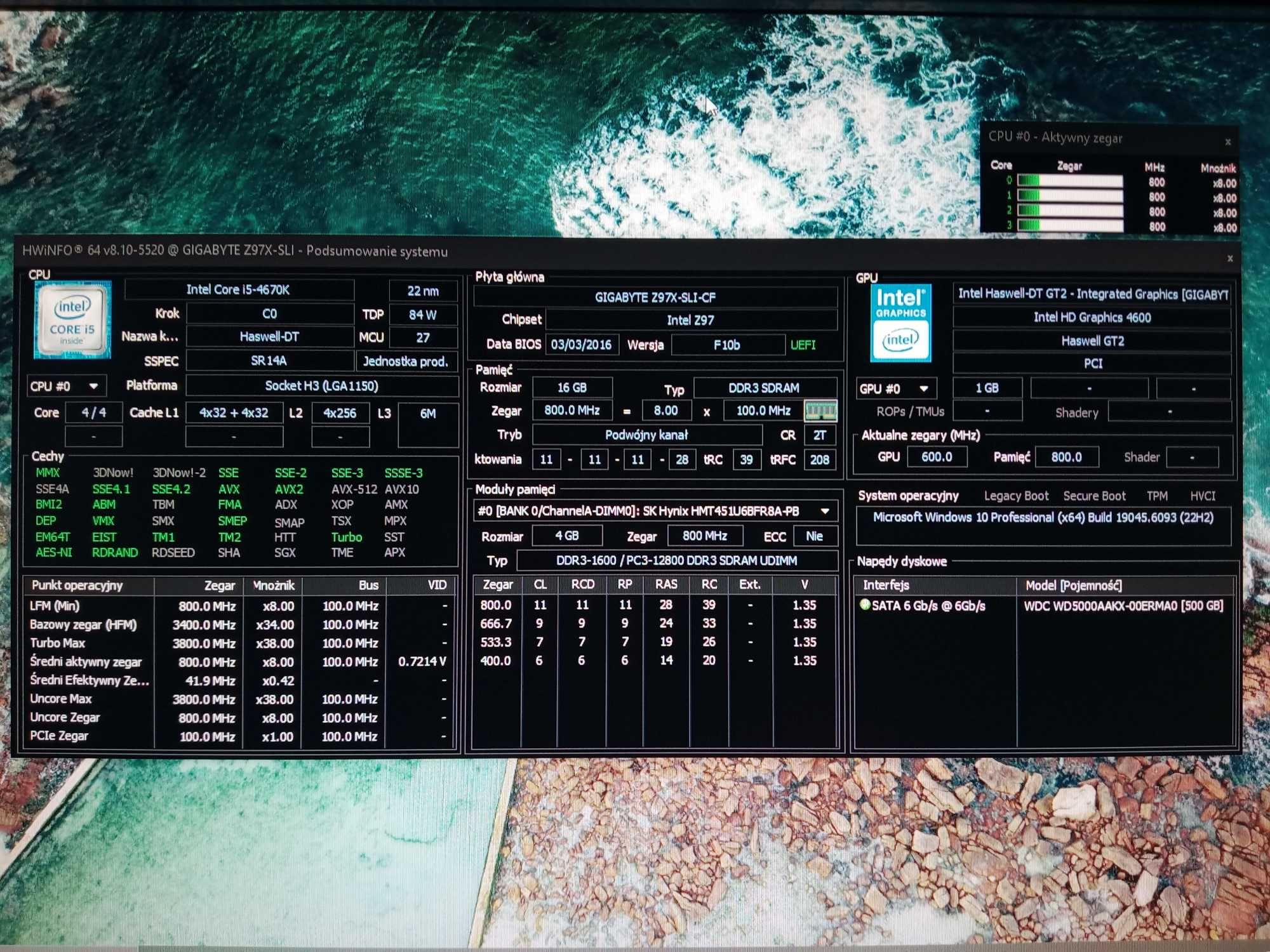Click the SSE4.2 feature flag
The image size is (1270, 952).
pos(171,489)
